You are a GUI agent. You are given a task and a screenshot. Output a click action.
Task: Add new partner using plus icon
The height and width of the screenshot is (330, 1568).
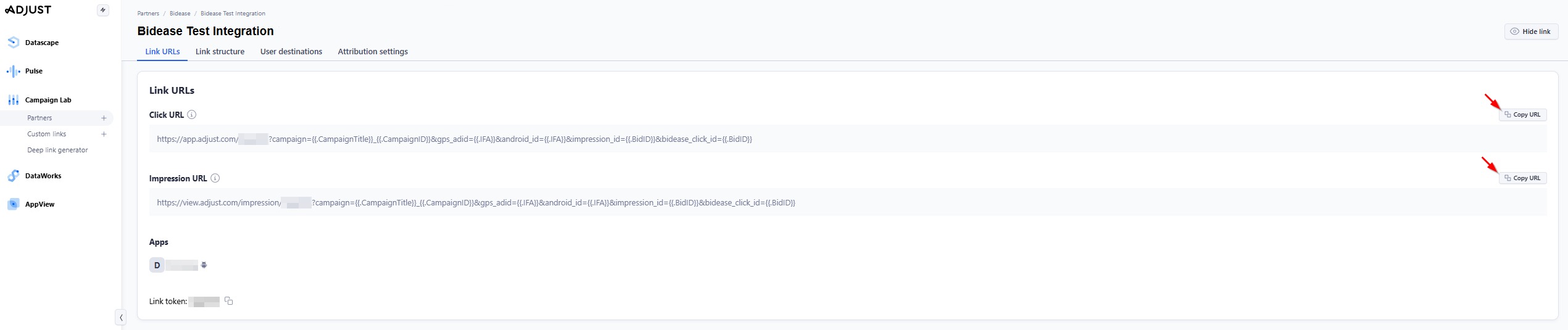pyautogui.click(x=104, y=118)
